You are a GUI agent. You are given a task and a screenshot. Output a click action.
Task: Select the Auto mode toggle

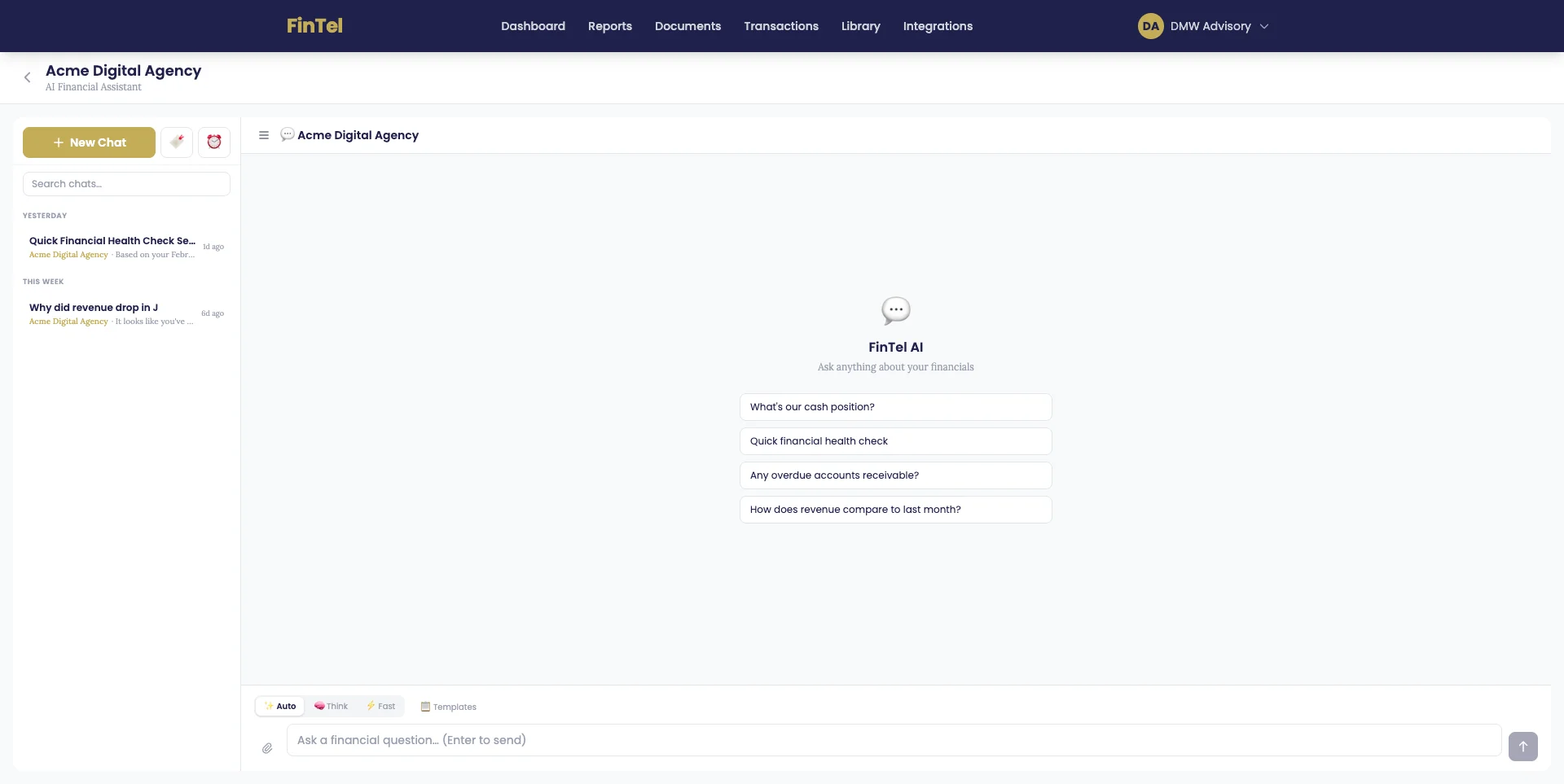click(279, 706)
